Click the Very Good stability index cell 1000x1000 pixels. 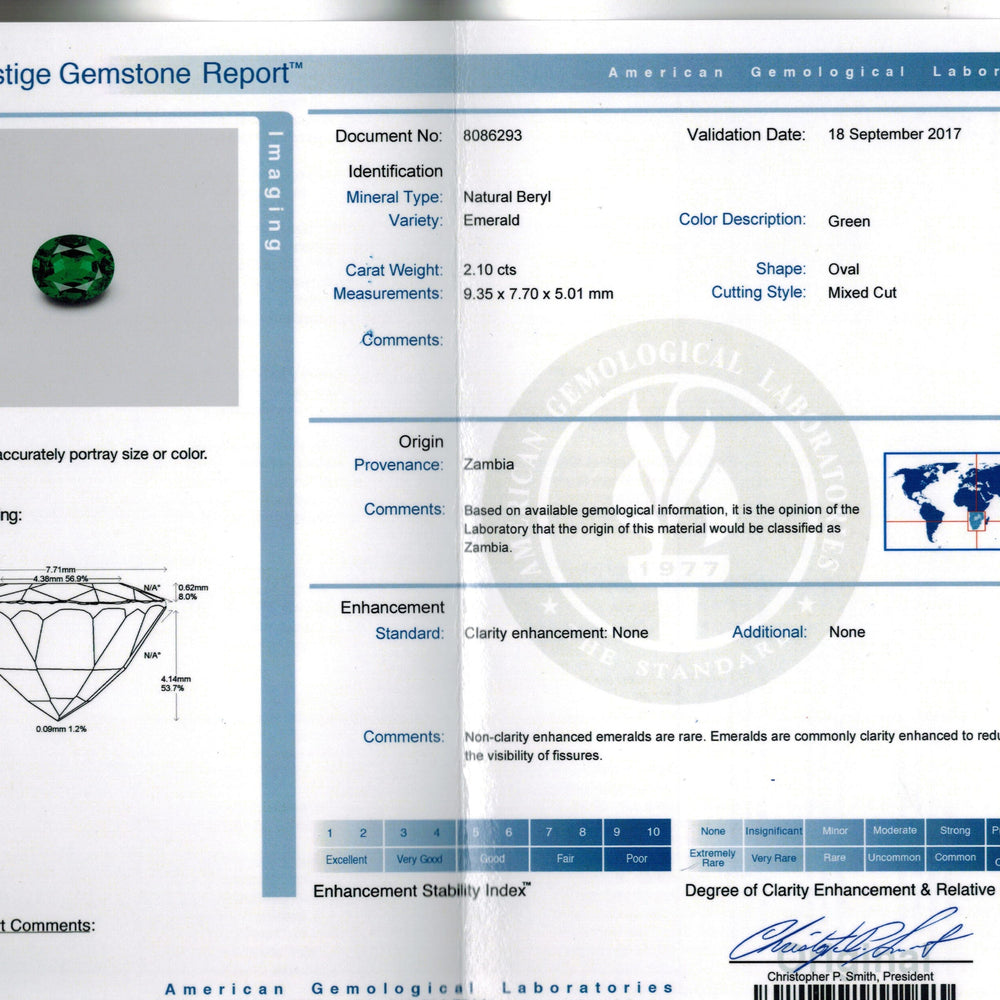(419, 859)
